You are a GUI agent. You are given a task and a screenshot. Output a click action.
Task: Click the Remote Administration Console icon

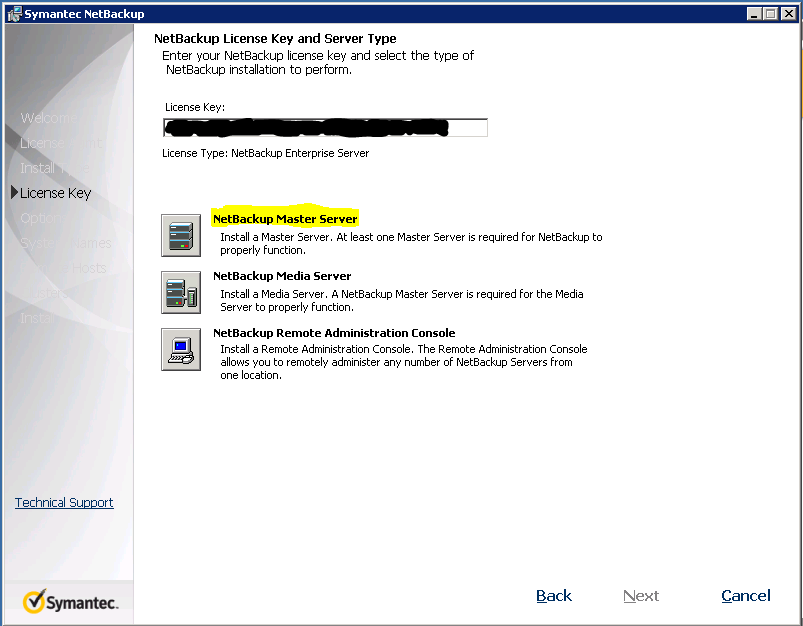pyautogui.click(x=181, y=349)
